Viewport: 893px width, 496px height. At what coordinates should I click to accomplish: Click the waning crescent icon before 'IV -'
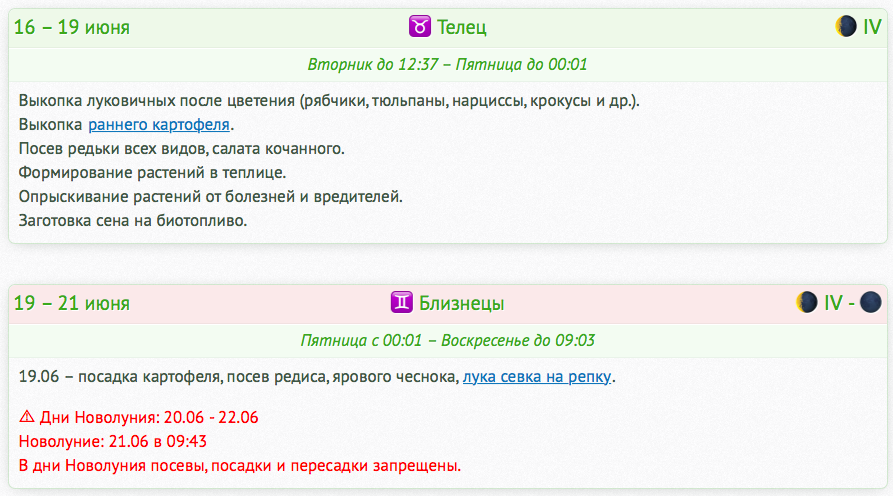[806, 302]
